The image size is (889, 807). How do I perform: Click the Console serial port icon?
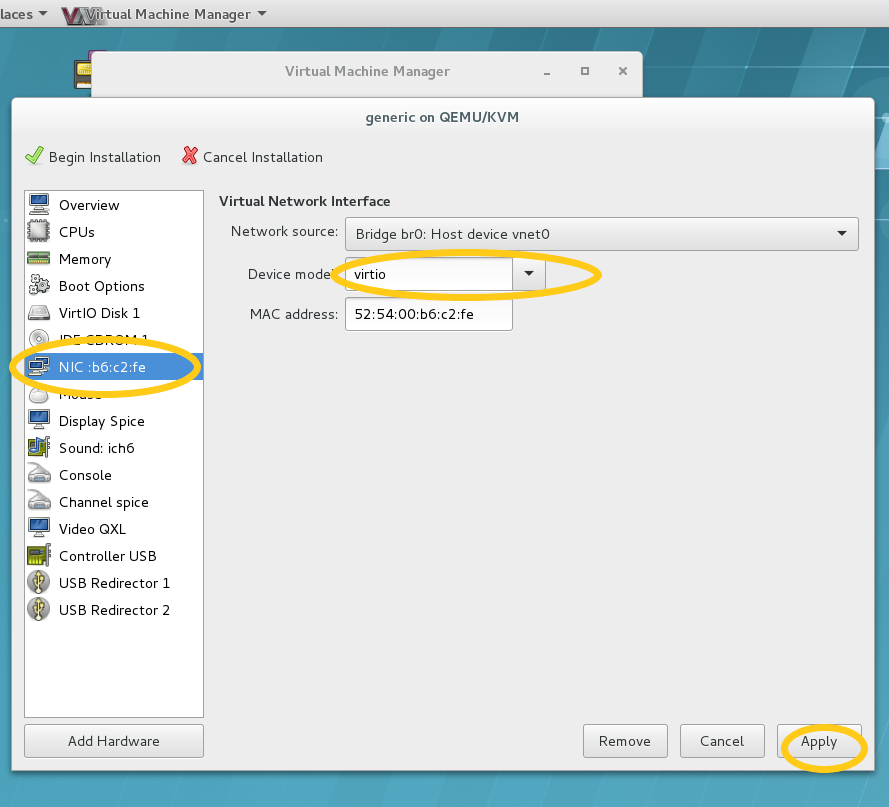point(39,474)
